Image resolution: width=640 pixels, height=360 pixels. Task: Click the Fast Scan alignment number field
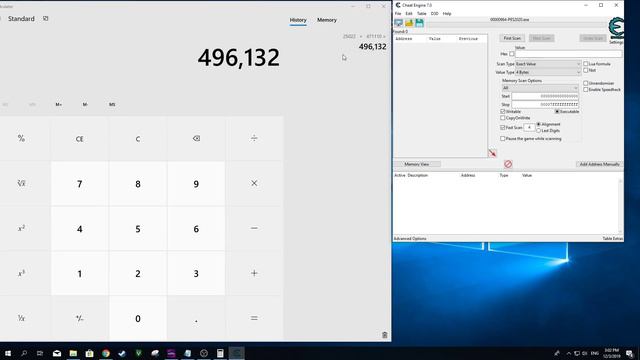click(x=529, y=127)
